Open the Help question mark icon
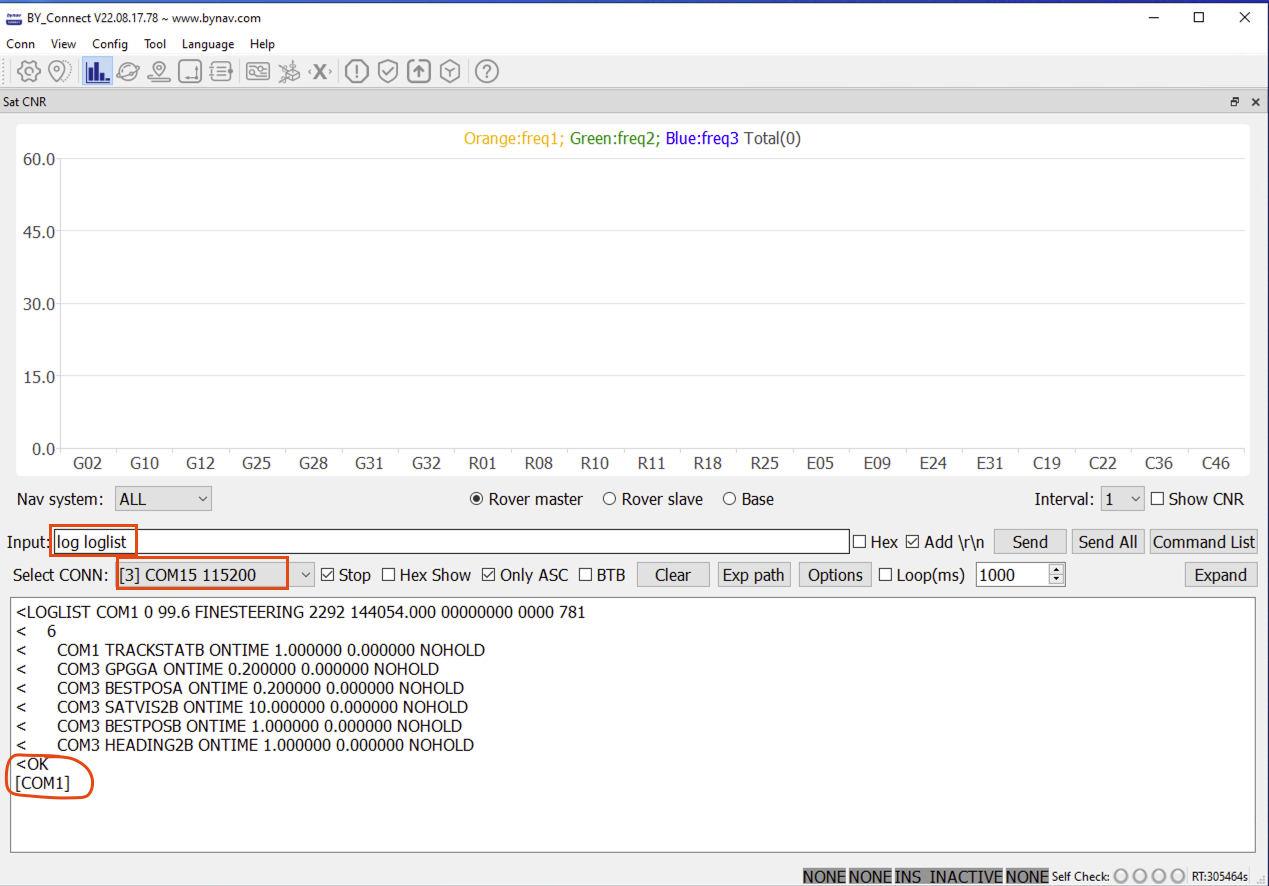 [x=487, y=71]
